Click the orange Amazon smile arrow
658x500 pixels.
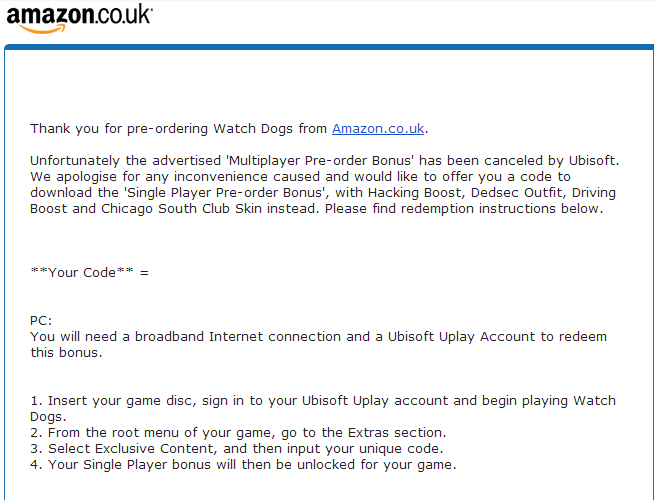[x=42, y=29]
